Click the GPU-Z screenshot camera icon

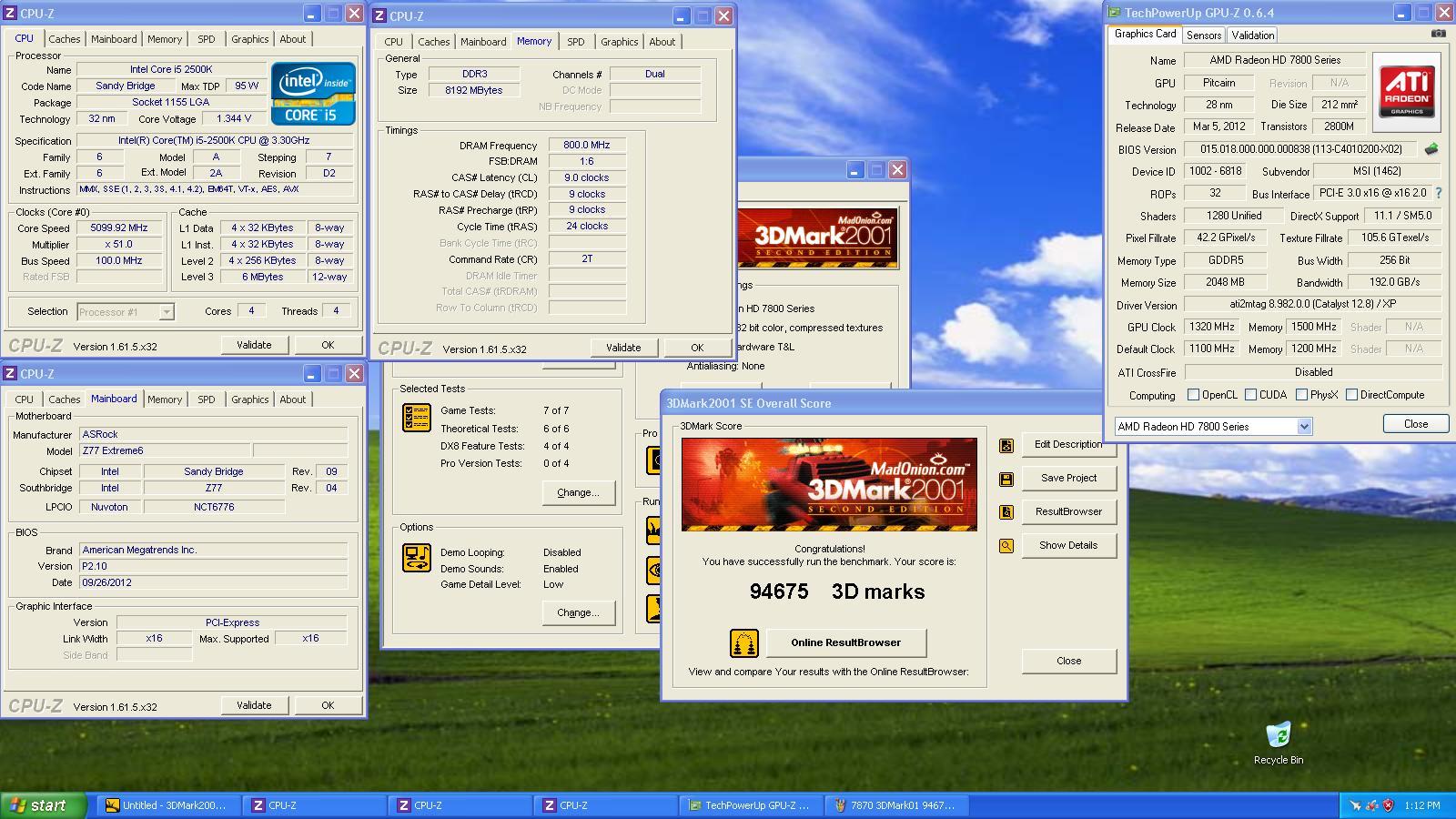pos(1438,34)
